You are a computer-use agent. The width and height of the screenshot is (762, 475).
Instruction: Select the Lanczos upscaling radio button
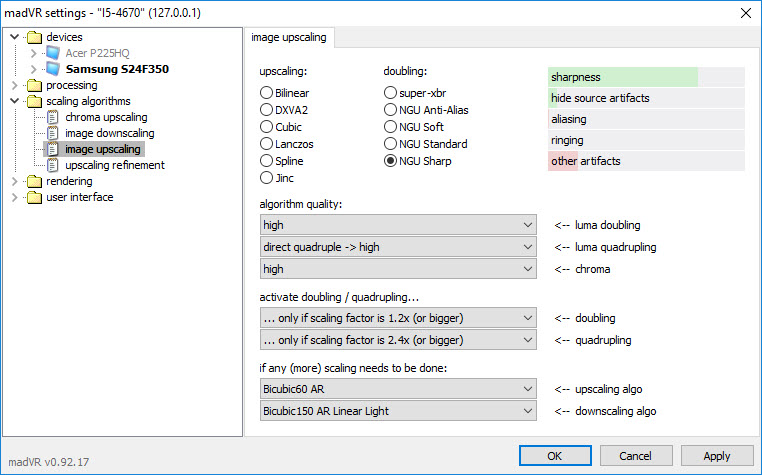tap(266, 144)
